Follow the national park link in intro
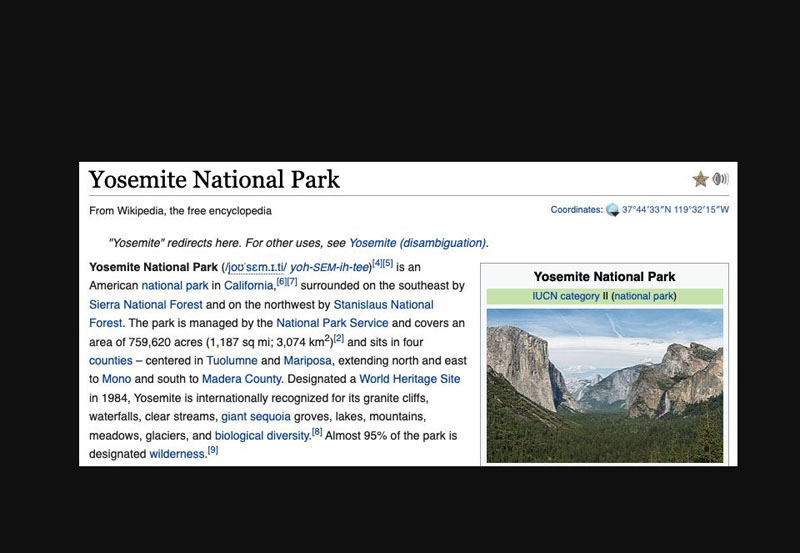Viewport: 800px width, 553px height. (175, 286)
